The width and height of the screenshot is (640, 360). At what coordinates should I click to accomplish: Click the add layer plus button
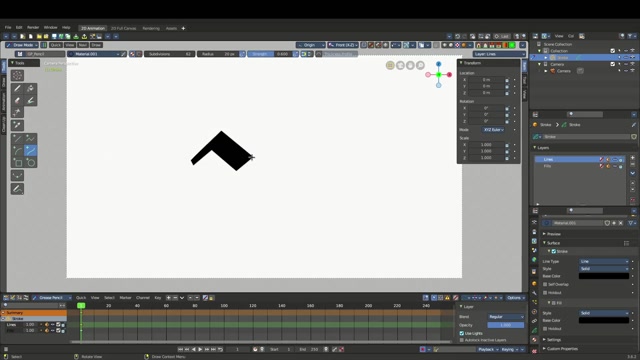pyautogui.click(x=633, y=158)
